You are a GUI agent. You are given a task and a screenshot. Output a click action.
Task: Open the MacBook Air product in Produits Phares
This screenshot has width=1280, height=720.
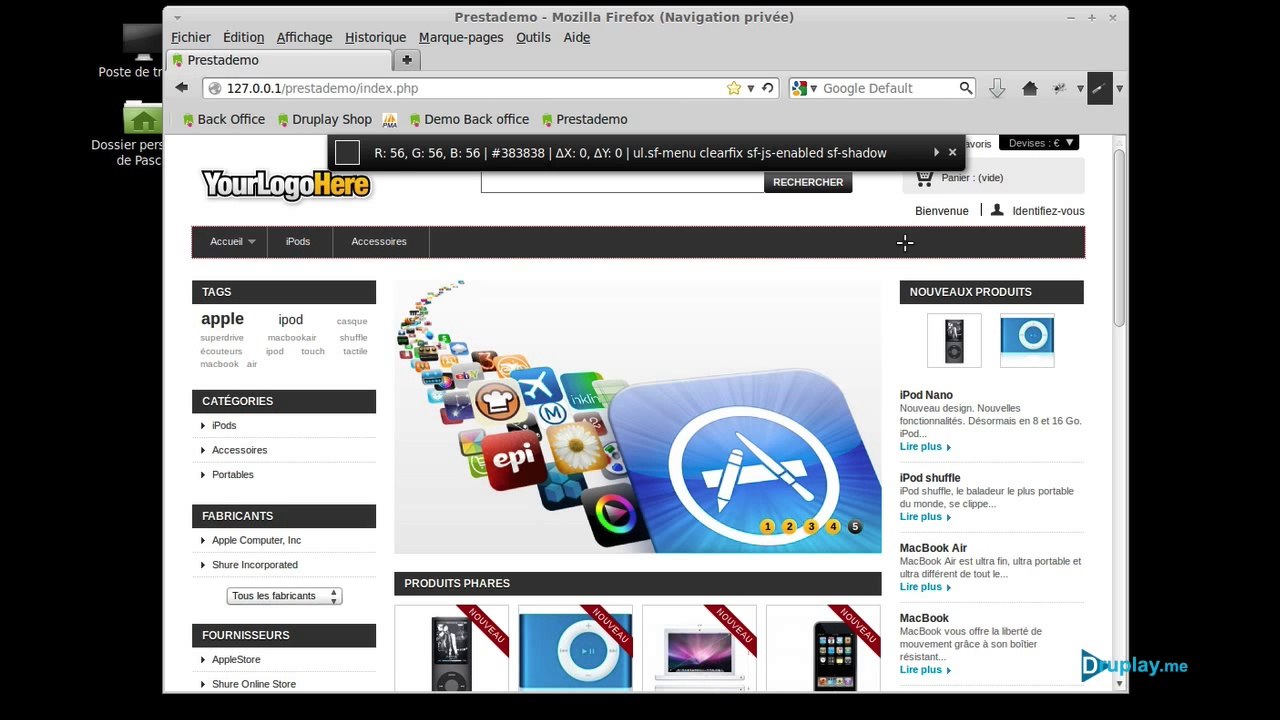699,648
